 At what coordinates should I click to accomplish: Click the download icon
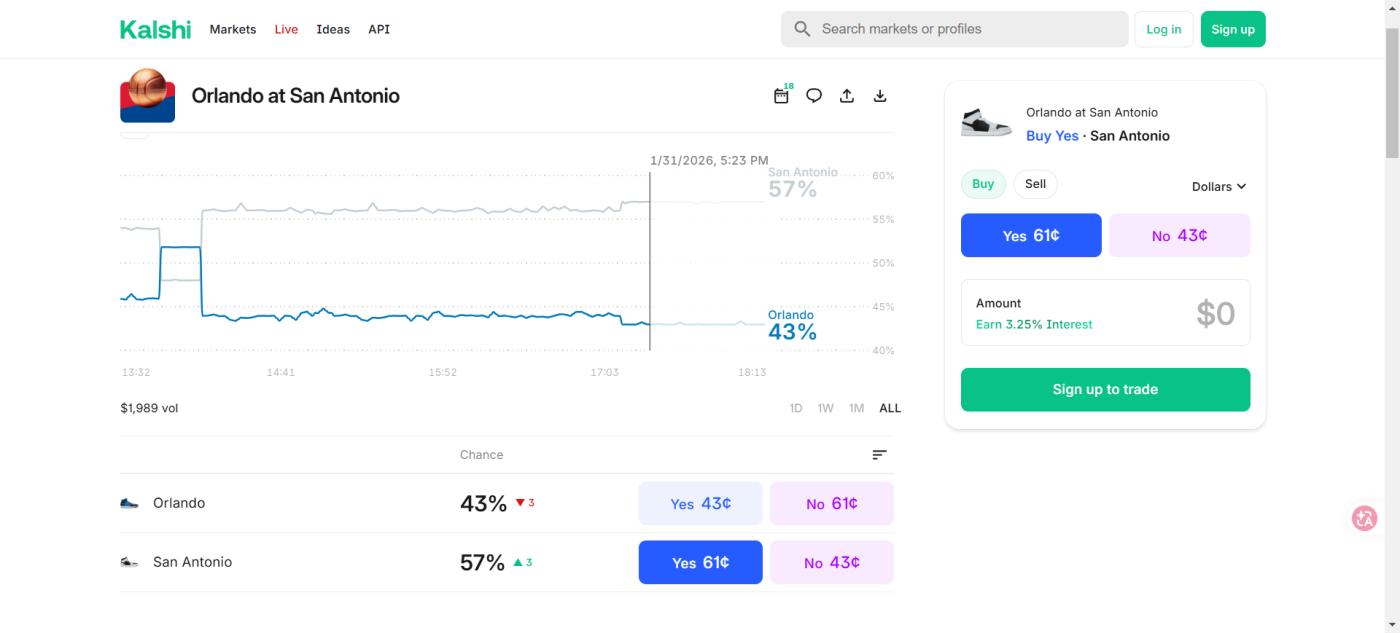880,96
